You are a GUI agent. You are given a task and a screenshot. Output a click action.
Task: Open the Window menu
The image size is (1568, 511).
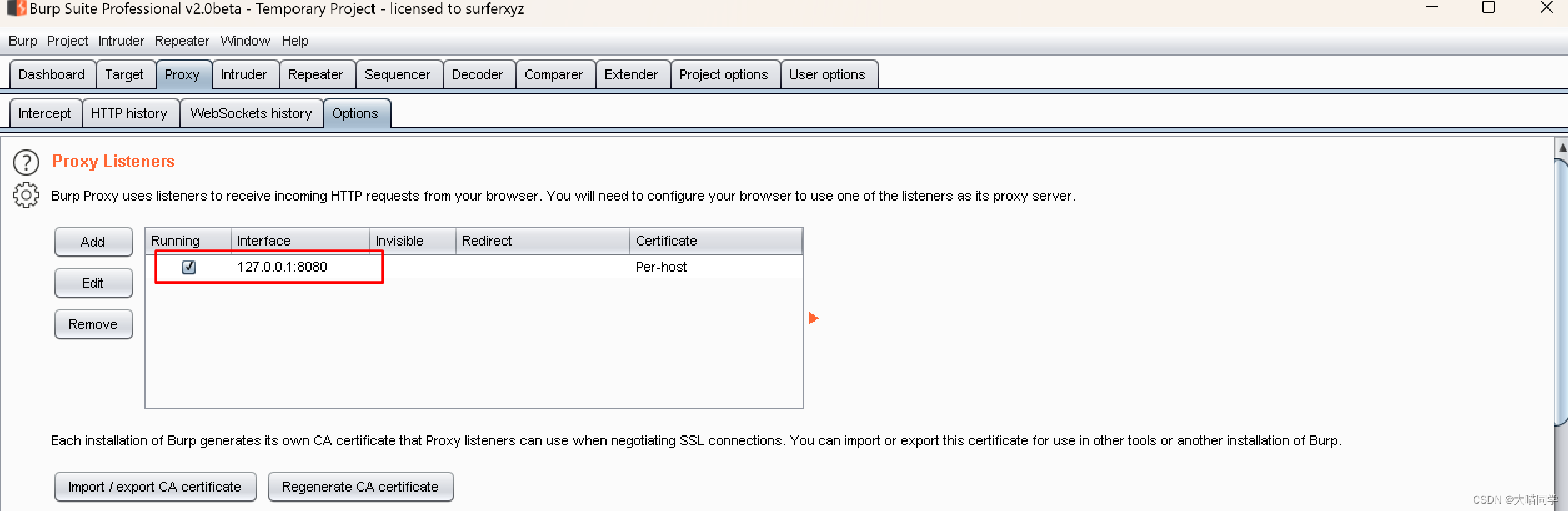coord(246,41)
